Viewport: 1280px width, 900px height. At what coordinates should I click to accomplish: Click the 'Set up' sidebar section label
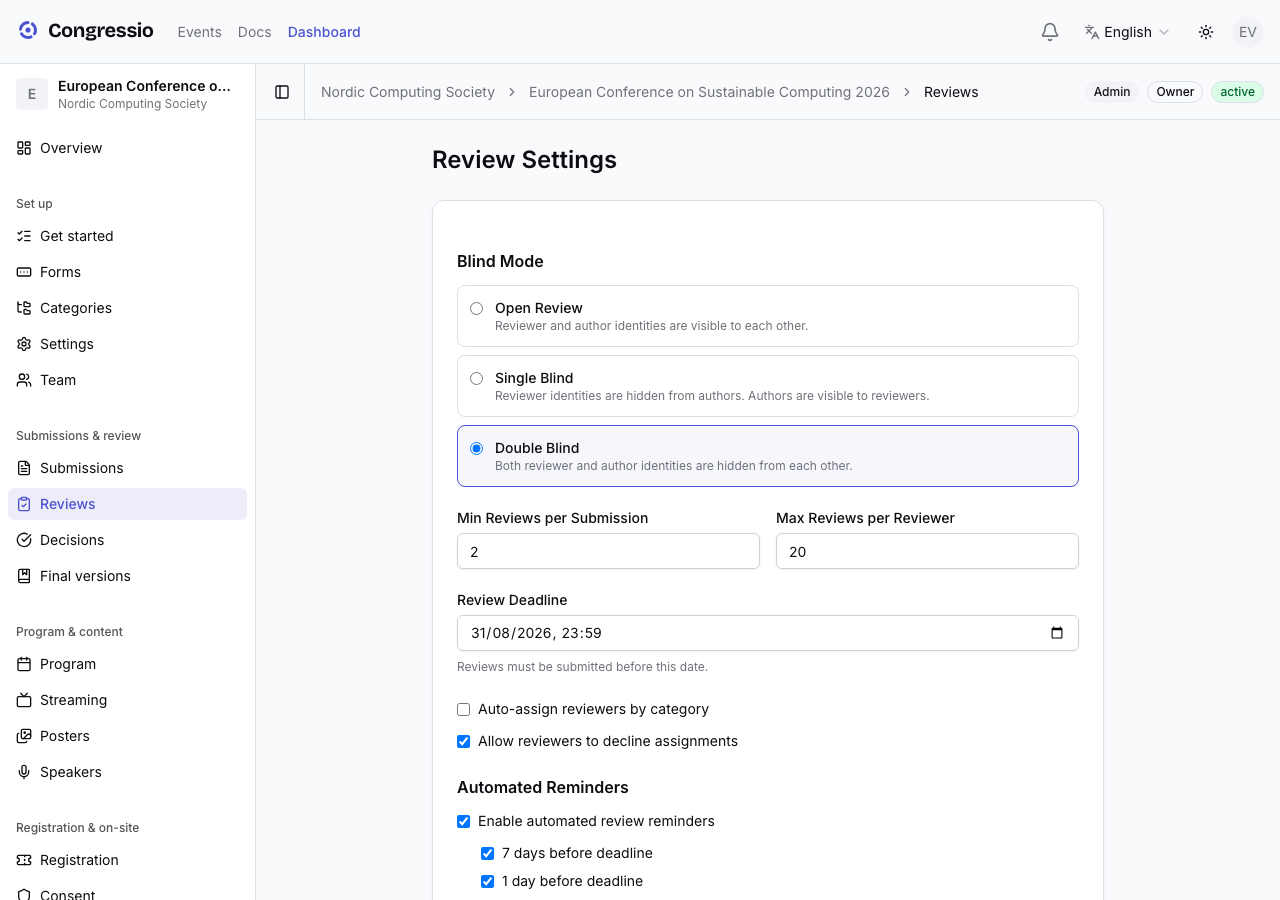coord(34,204)
